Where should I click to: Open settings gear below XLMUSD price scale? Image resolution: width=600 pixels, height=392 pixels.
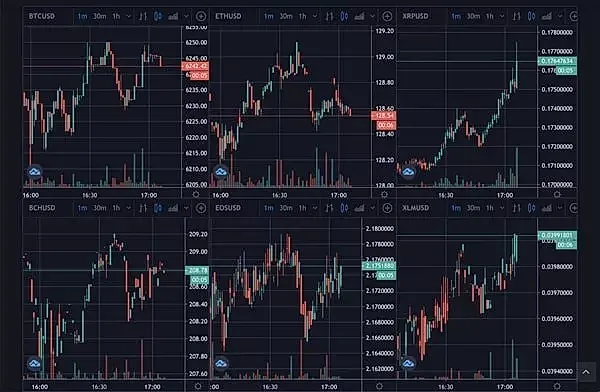(x=557, y=386)
